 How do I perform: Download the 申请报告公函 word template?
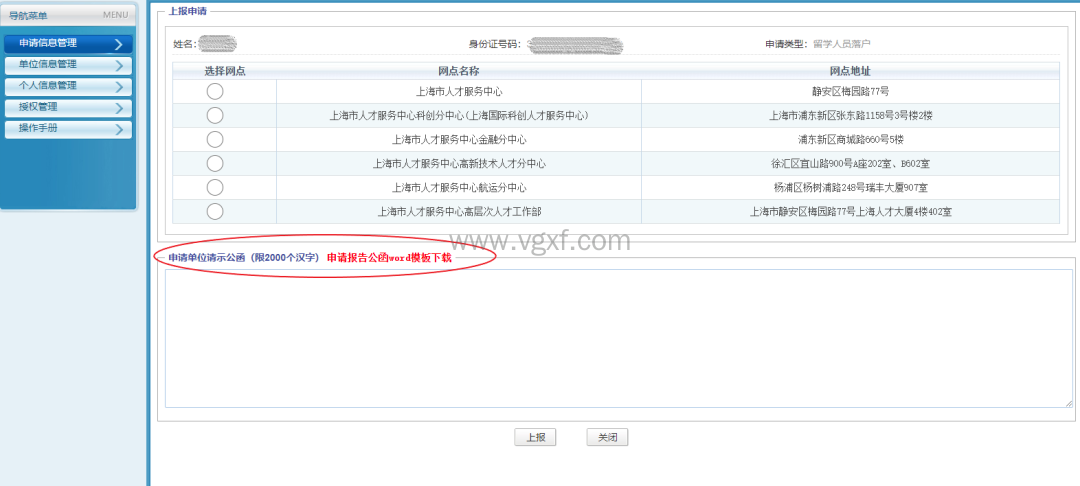pos(389,258)
